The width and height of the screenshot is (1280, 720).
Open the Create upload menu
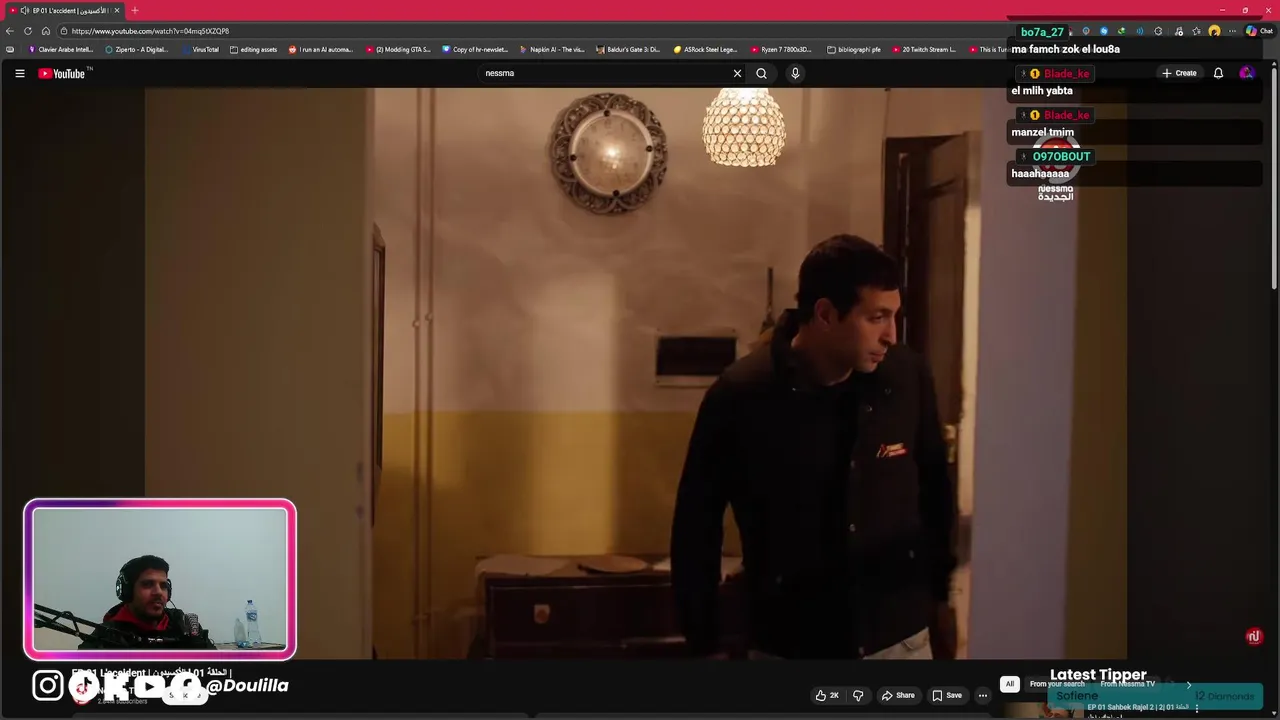pyautogui.click(x=1179, y=73)
